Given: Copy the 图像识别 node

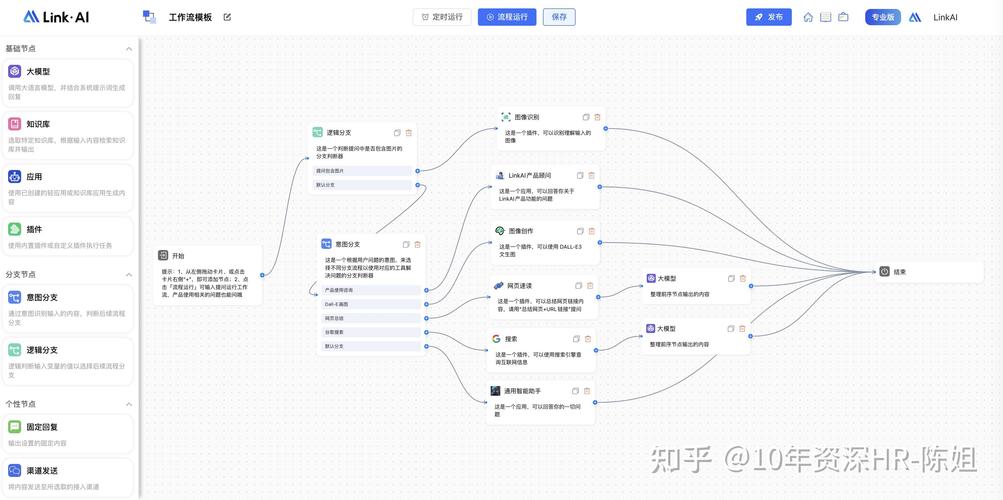Looking at the screenshot, I should pos(586,117).
